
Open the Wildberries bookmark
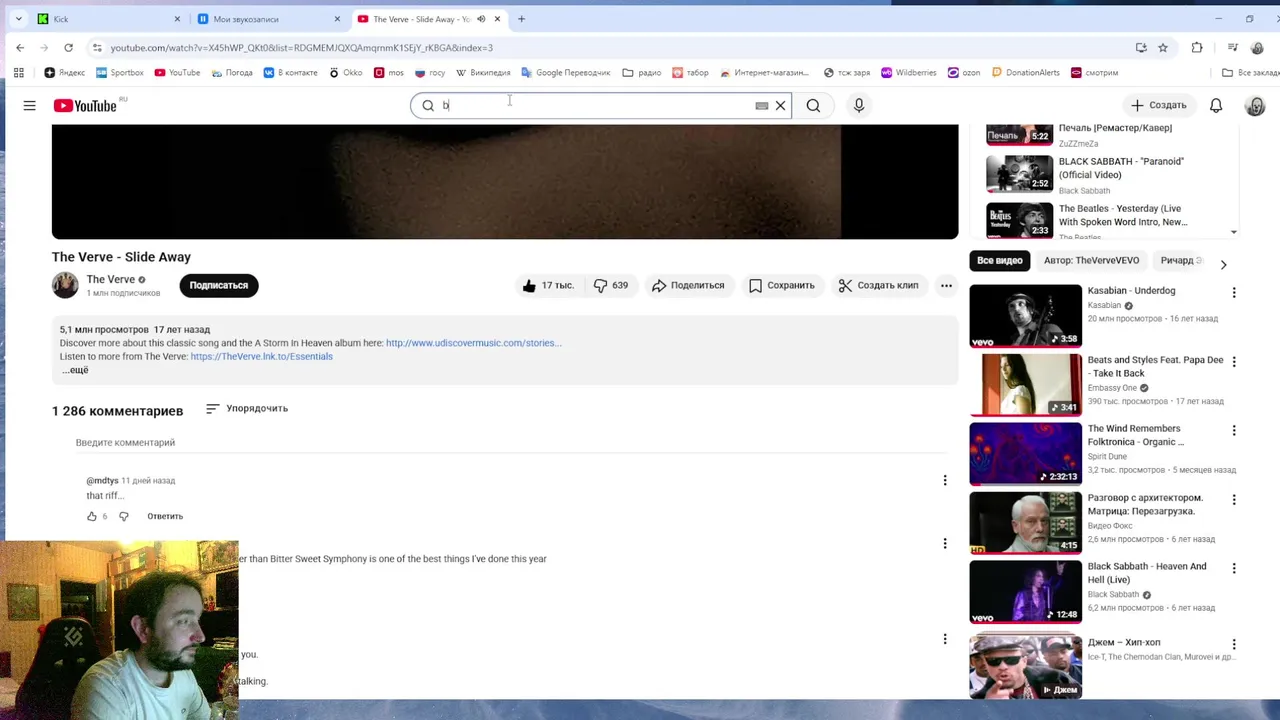click(x=909, y=72)
